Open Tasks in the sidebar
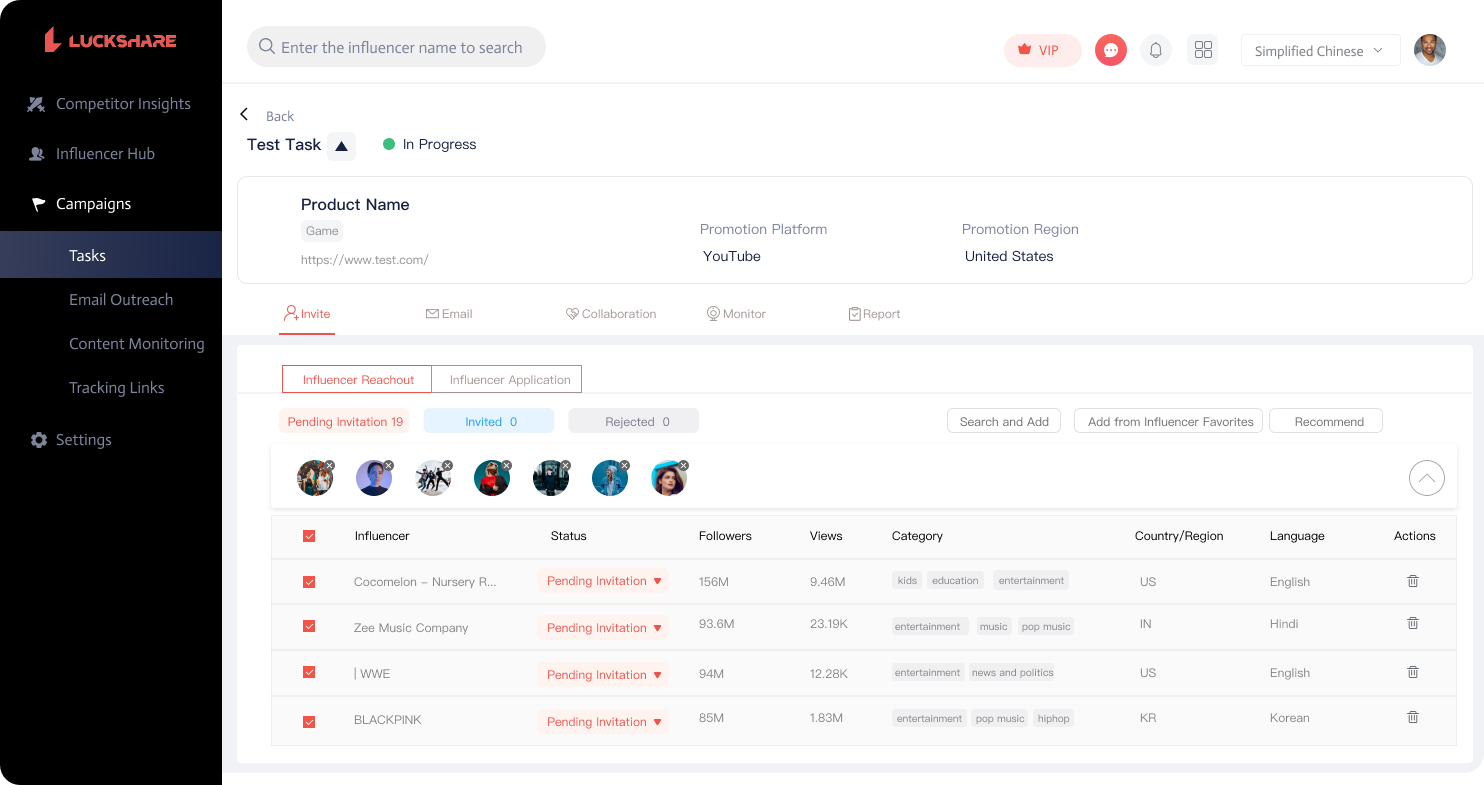This screenshot has height=785, width=1484. pos(111,255)
